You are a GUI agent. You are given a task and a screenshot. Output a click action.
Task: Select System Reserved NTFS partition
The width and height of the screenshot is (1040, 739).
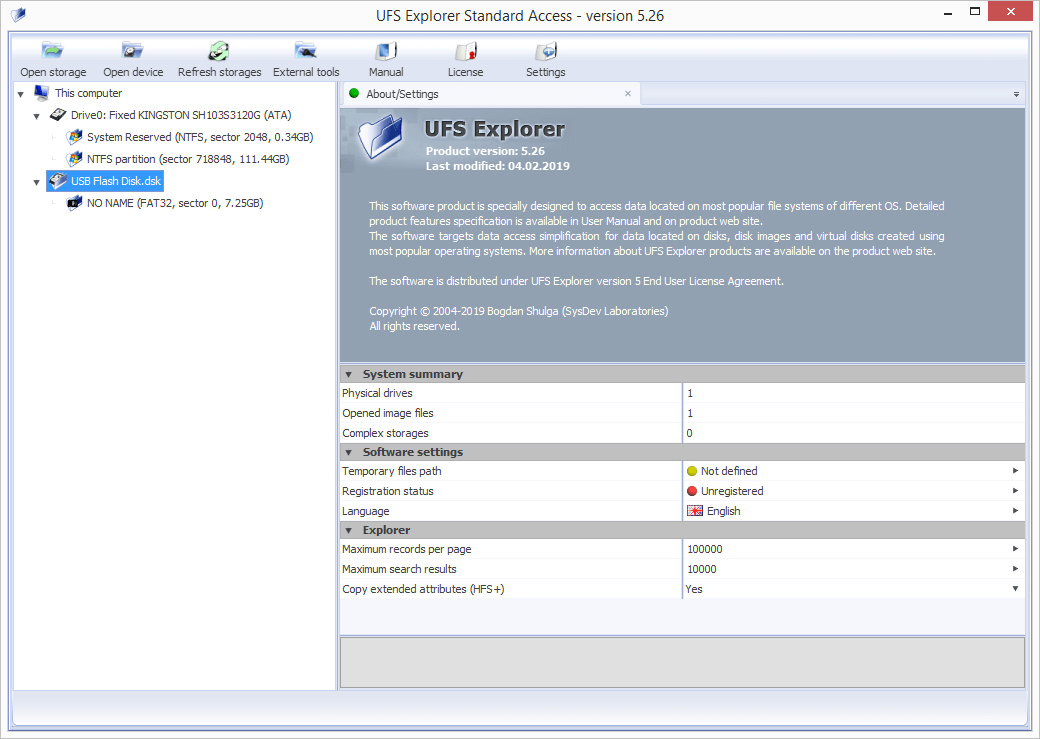coord(200,137)
